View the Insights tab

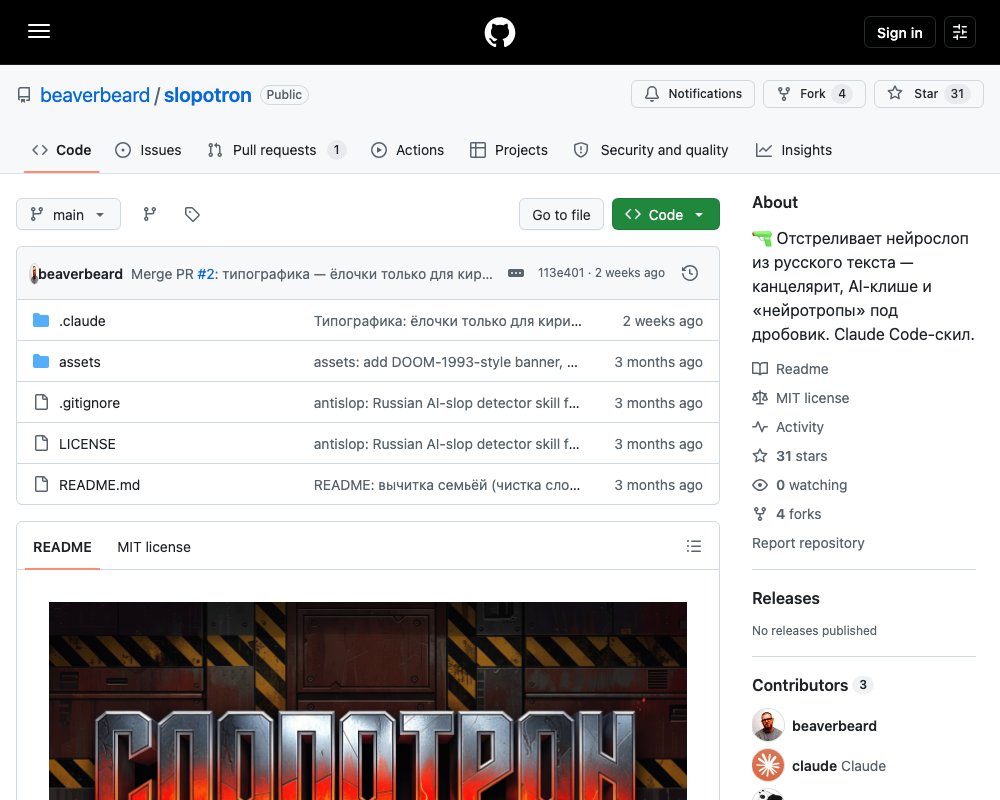pyautogui.click(x=794, y=150)
